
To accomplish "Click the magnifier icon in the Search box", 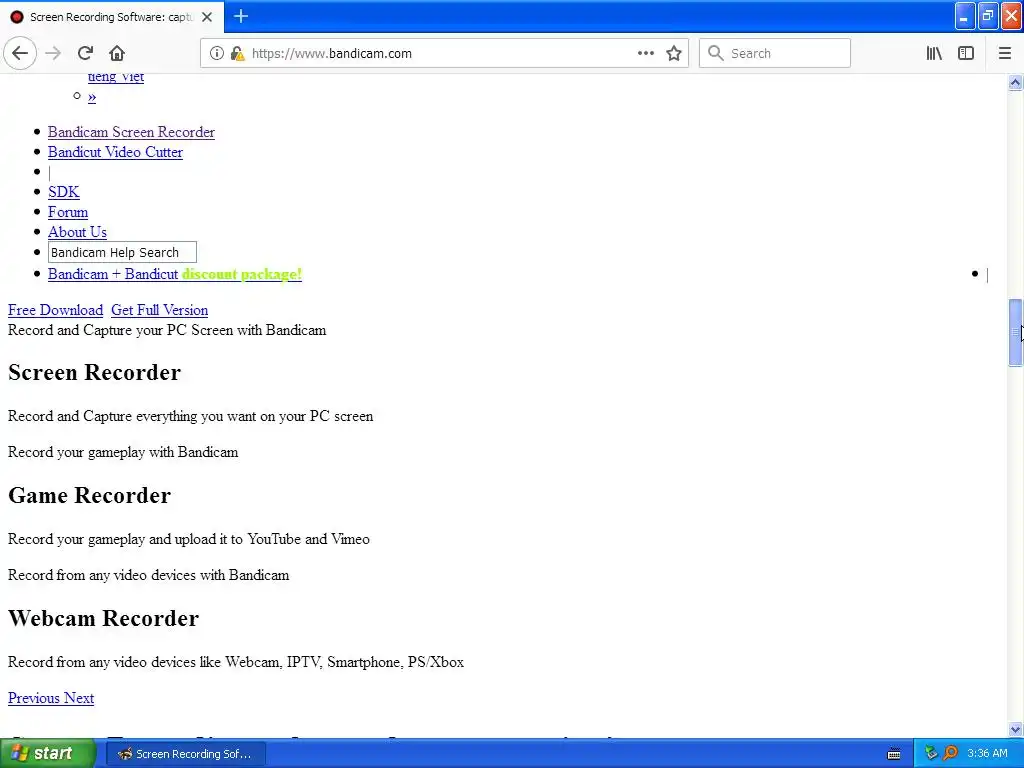I will [716, 53].
